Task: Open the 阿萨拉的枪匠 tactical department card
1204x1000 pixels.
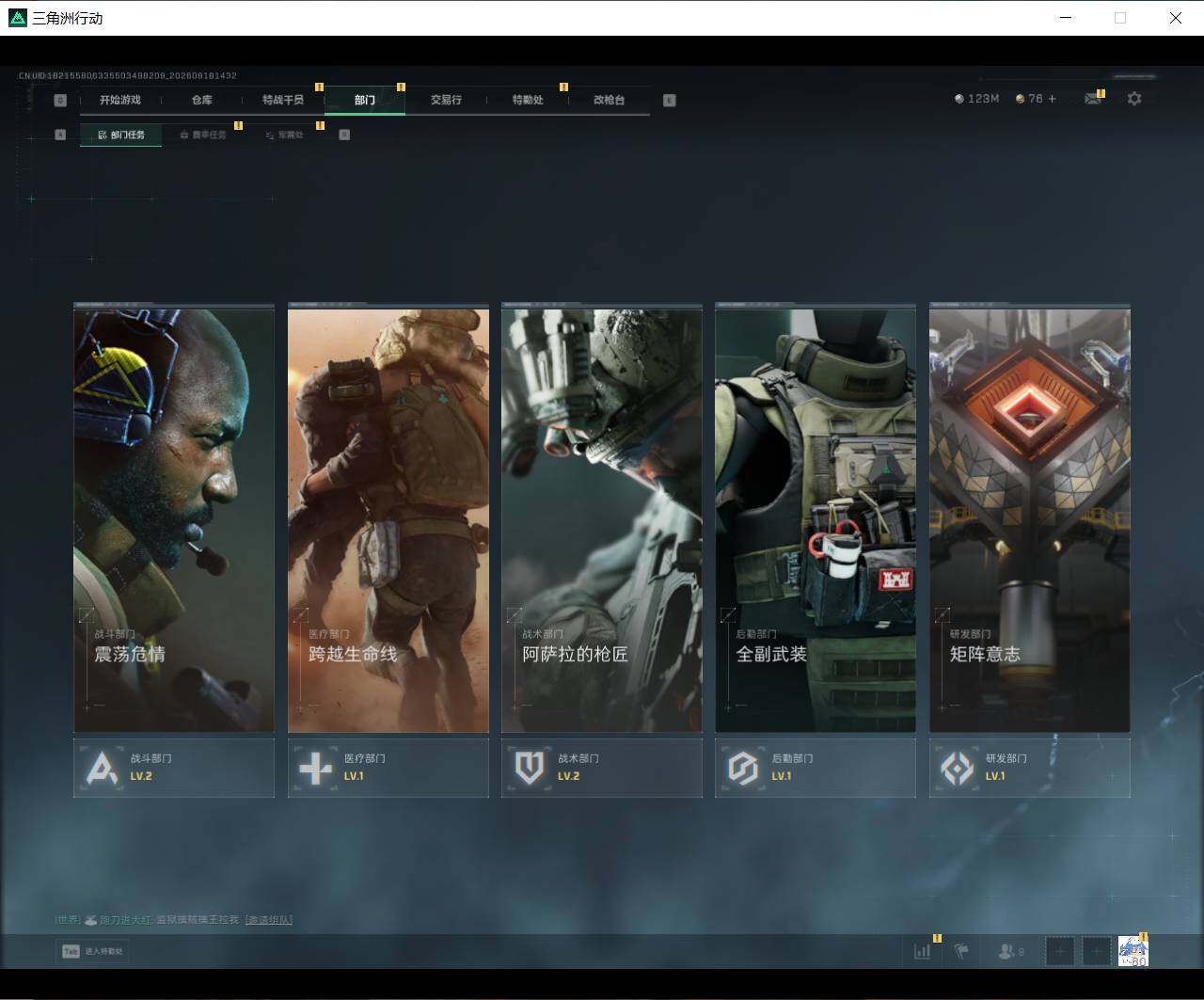Action: [x=602, y=518]
